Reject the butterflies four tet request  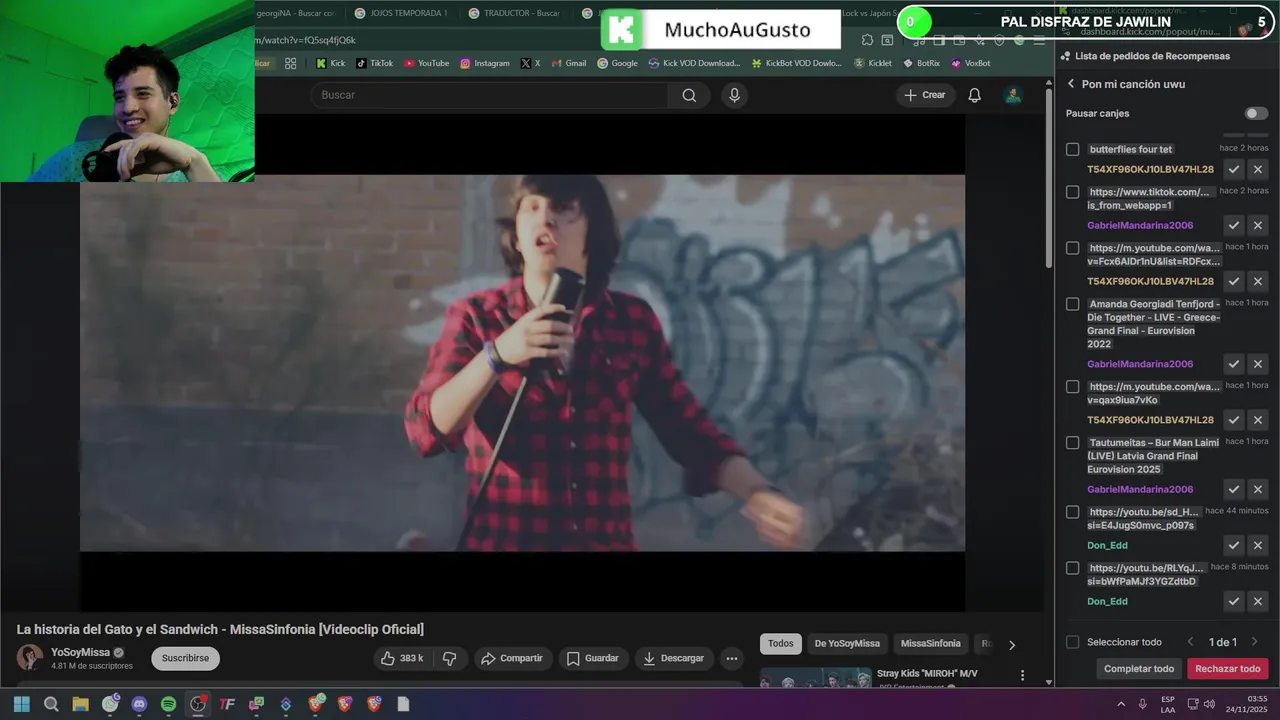1258,169
